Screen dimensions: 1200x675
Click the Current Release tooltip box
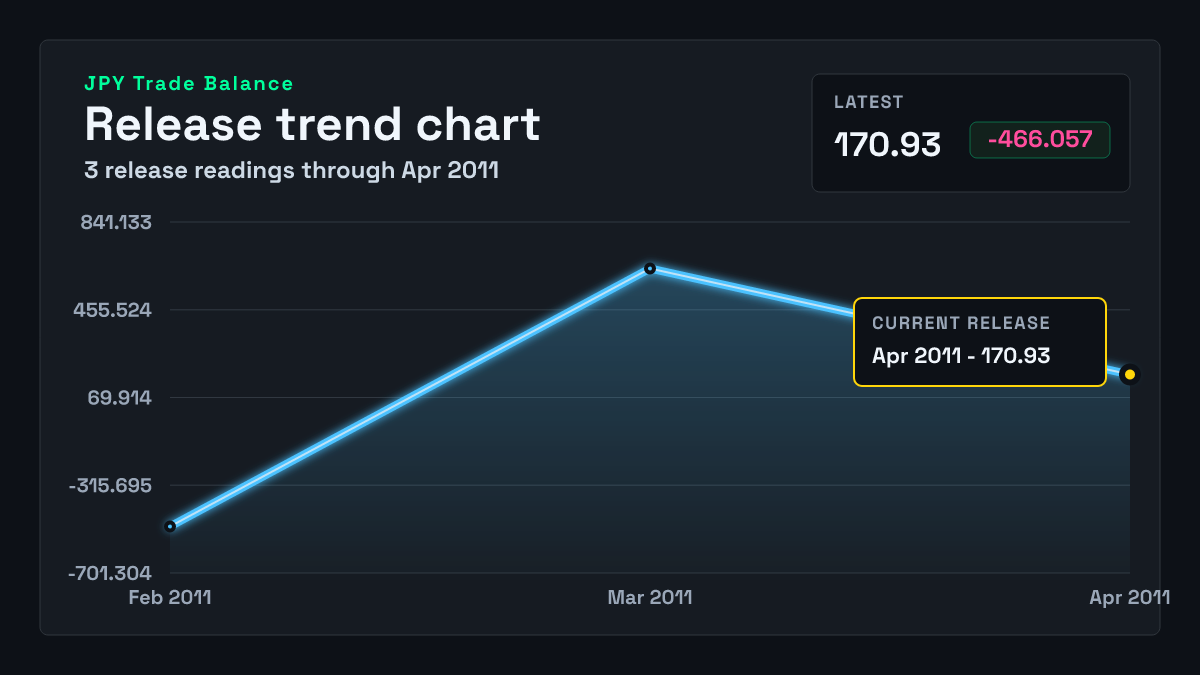pos(979,342)
